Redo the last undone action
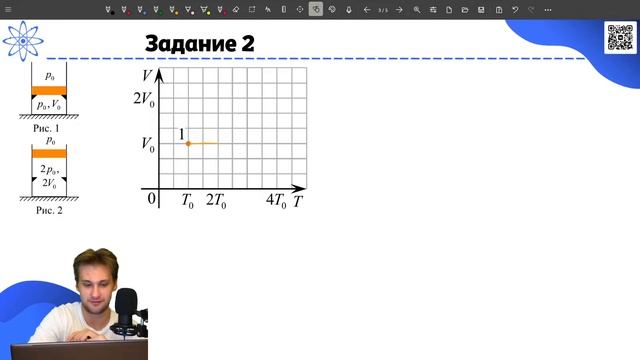 531,10
